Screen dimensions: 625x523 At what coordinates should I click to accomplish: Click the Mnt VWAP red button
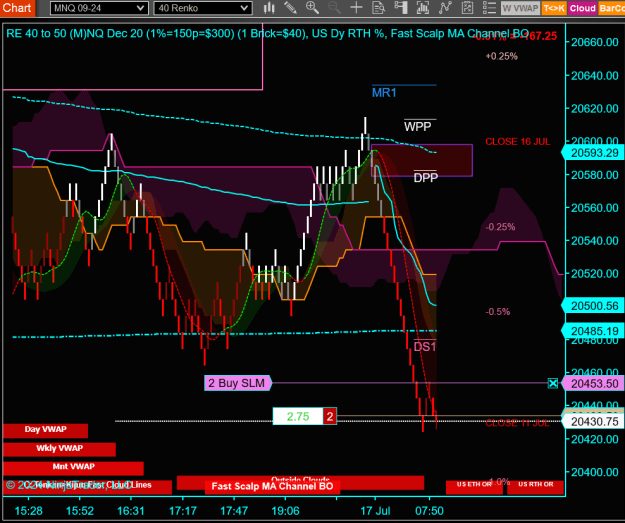(x=73, y=468)
